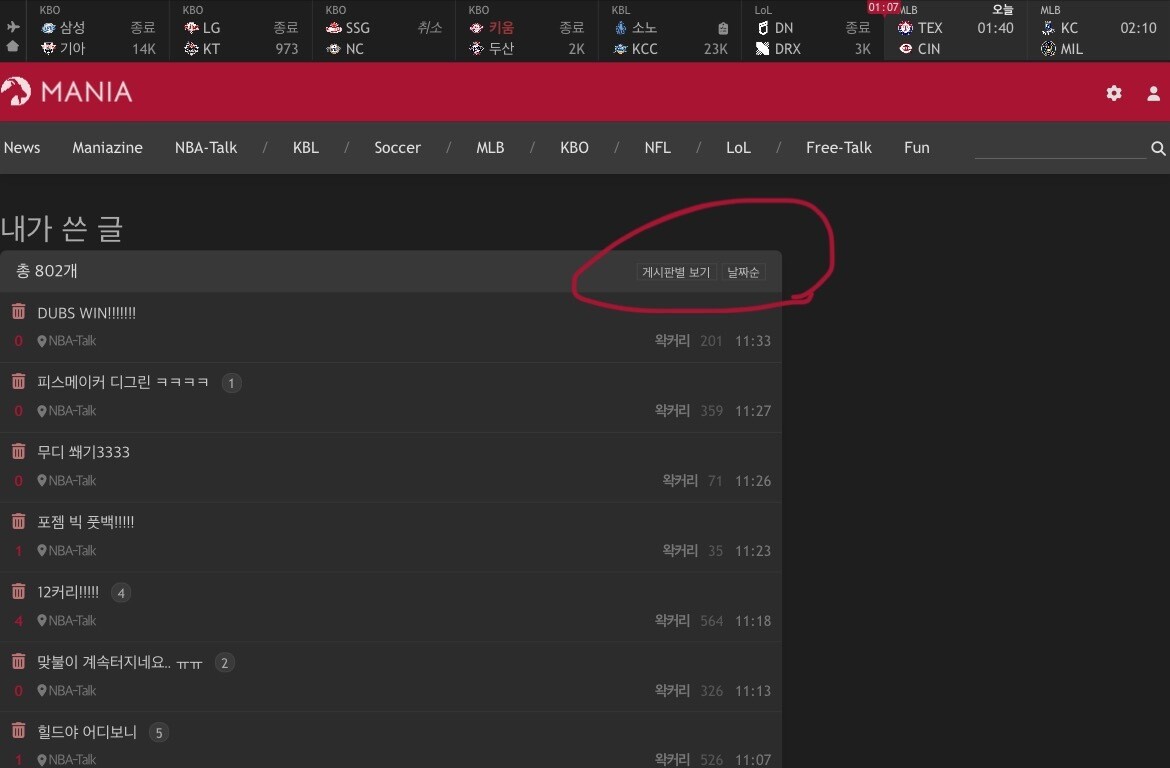Open the Free-Talk board
Image resolution: width=1170 pixels, height=768 pixels.
click(x=839, y=148)
